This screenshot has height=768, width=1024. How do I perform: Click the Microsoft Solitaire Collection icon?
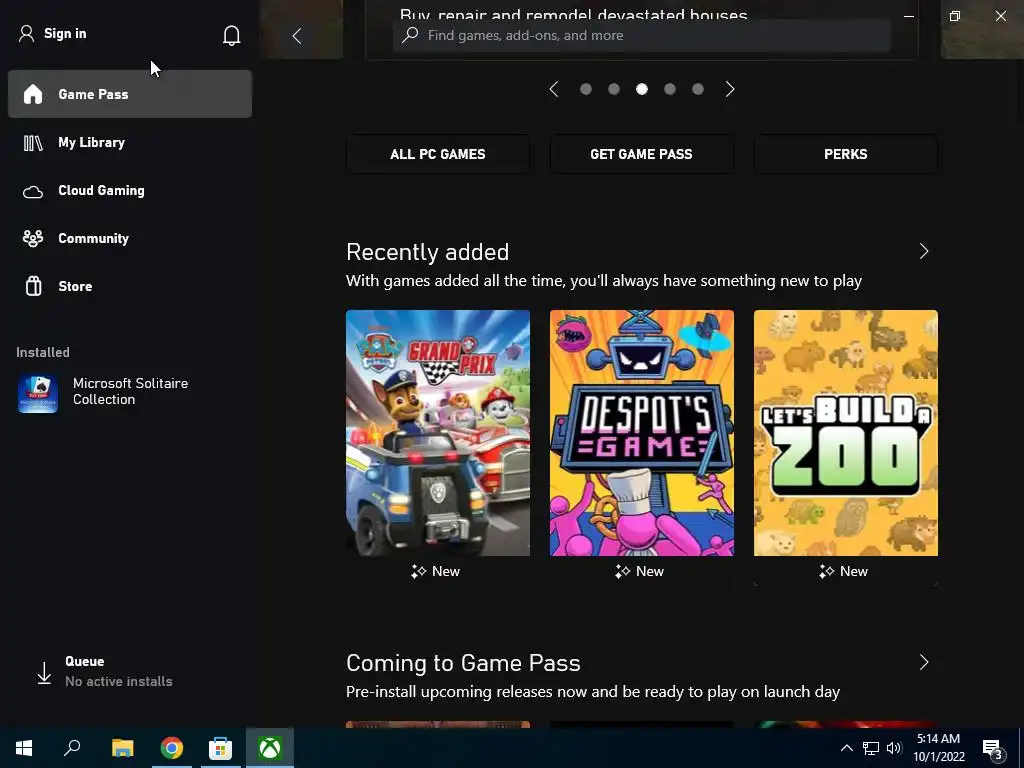[38, 393]
